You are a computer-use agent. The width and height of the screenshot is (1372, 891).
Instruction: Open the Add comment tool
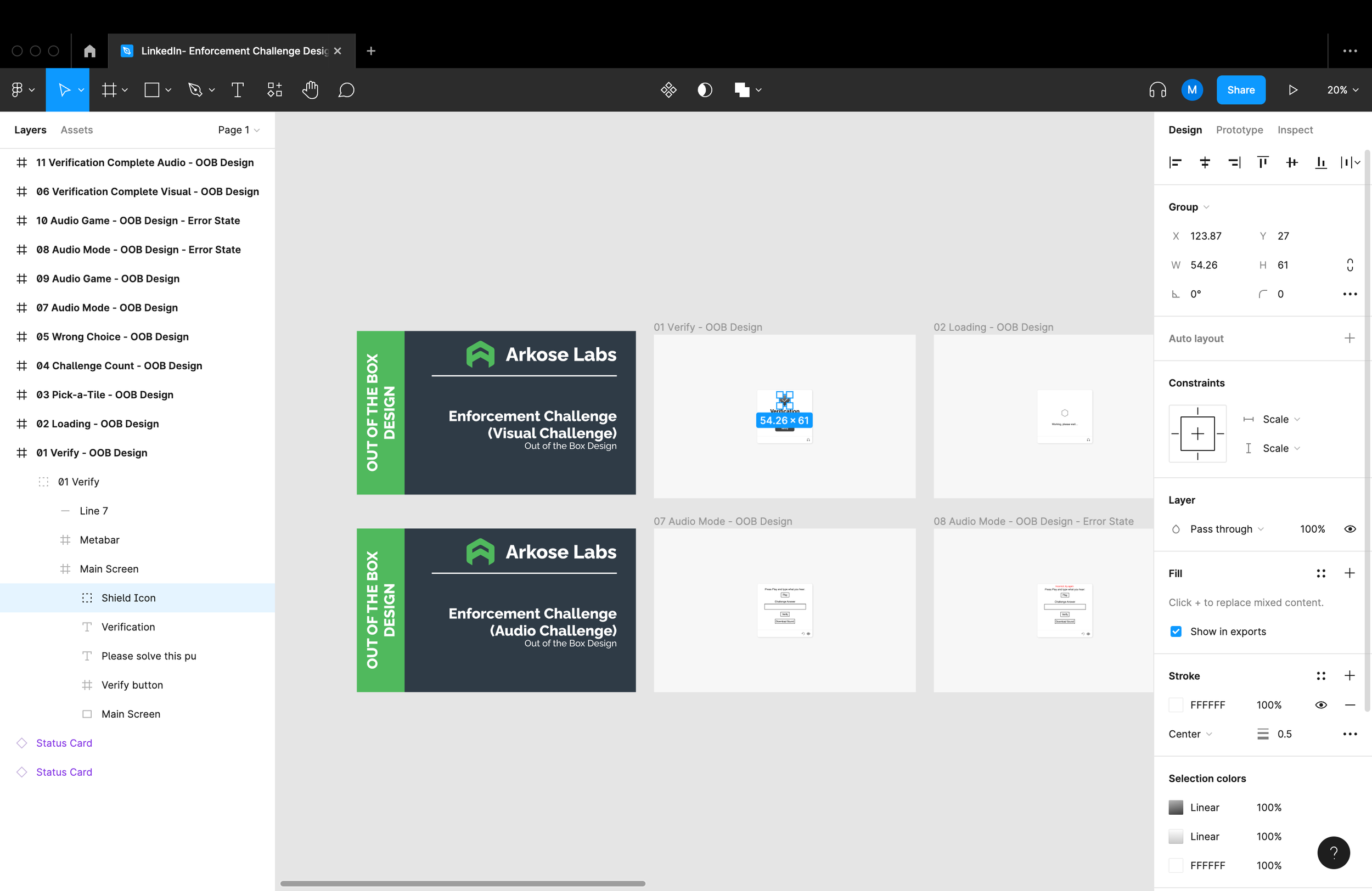[346, 90]
